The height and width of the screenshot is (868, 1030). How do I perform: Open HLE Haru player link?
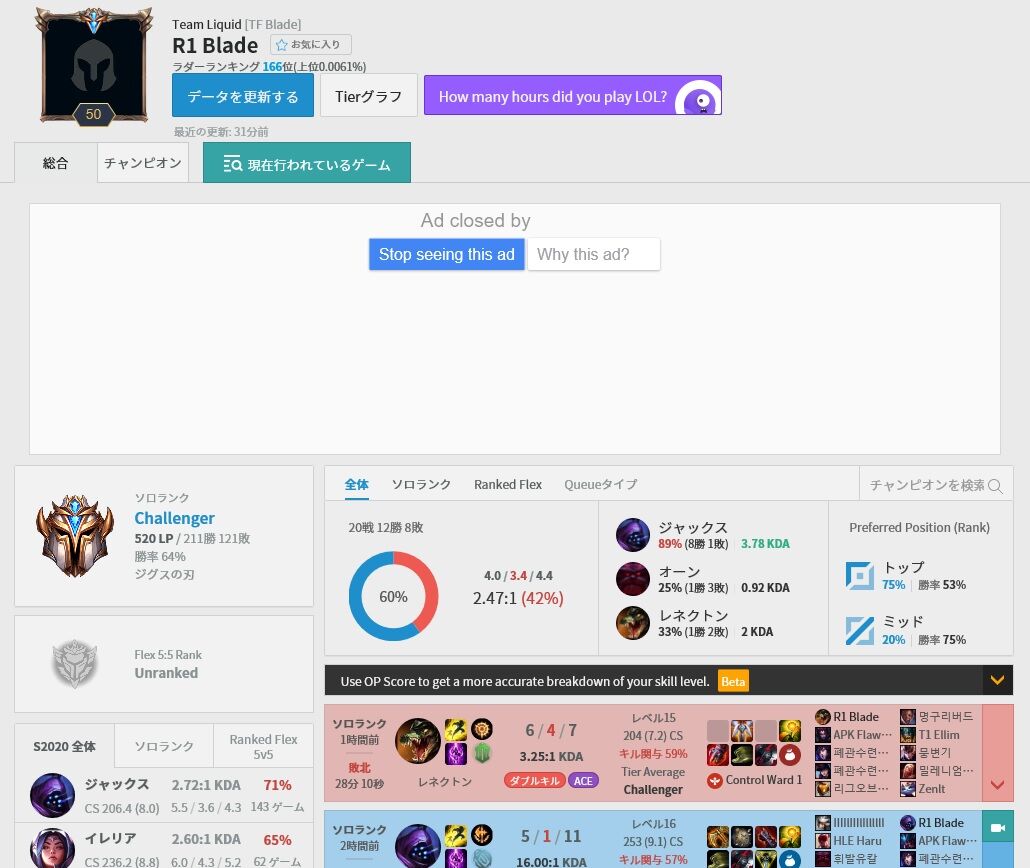[x=857, y=840]
